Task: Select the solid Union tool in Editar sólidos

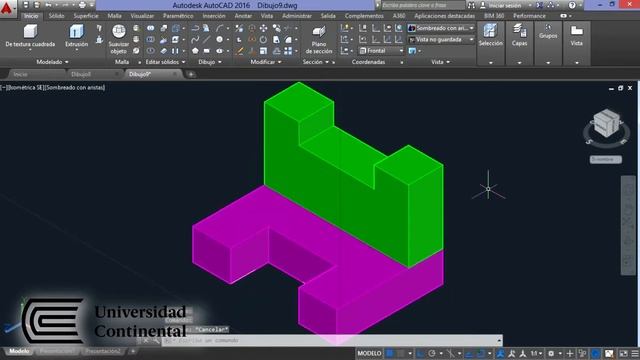Action: coord(151,28)
